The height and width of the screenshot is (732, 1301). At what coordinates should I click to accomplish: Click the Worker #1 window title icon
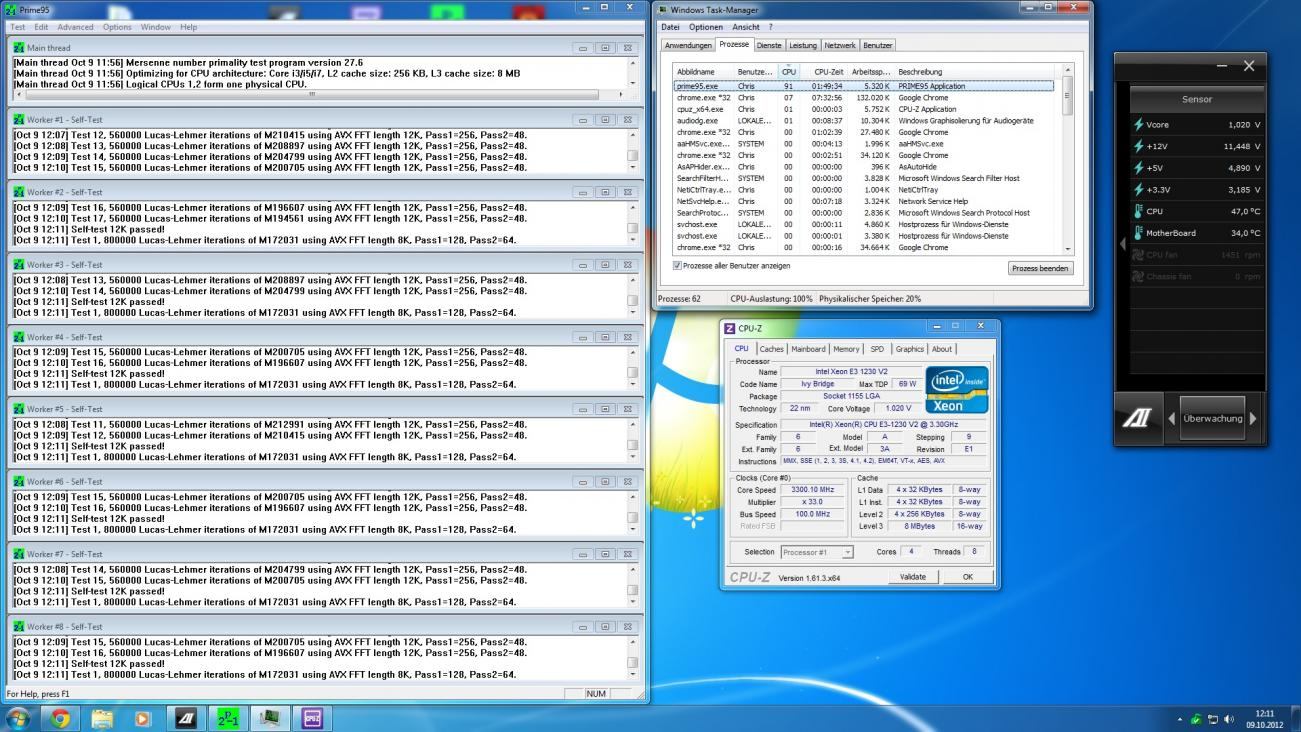(x=19, y=119)
